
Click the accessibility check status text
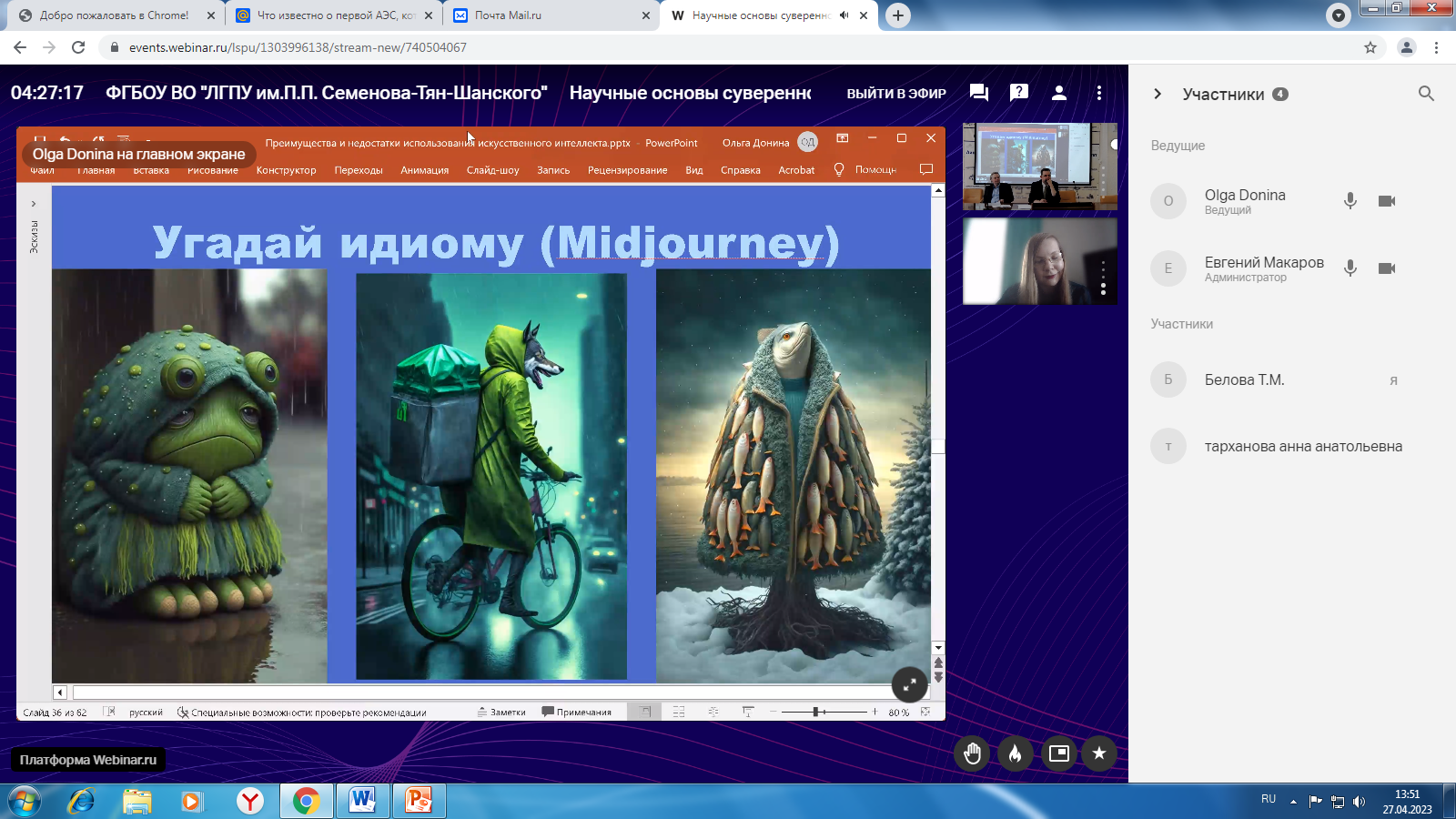(301, 713)
